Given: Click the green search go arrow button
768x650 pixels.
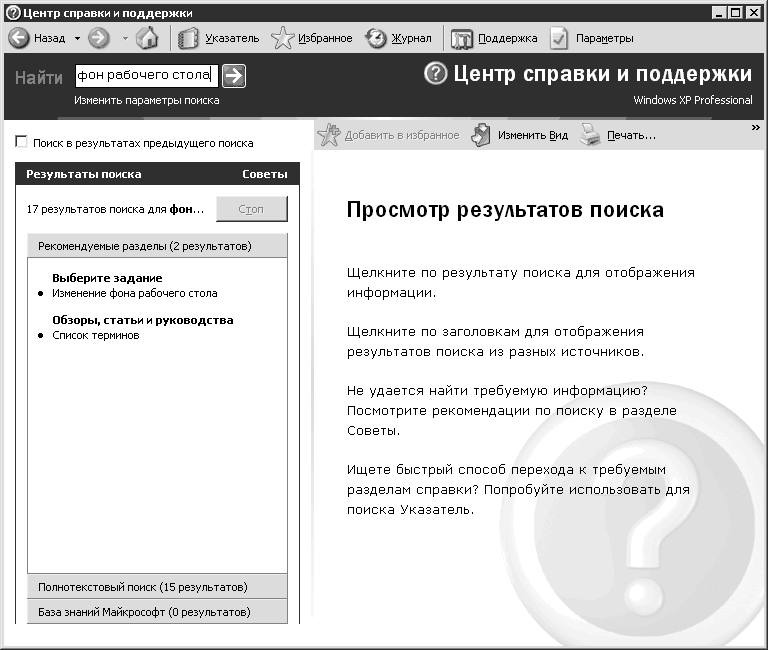Looking at the screenshot, I should tap(233, 76).
